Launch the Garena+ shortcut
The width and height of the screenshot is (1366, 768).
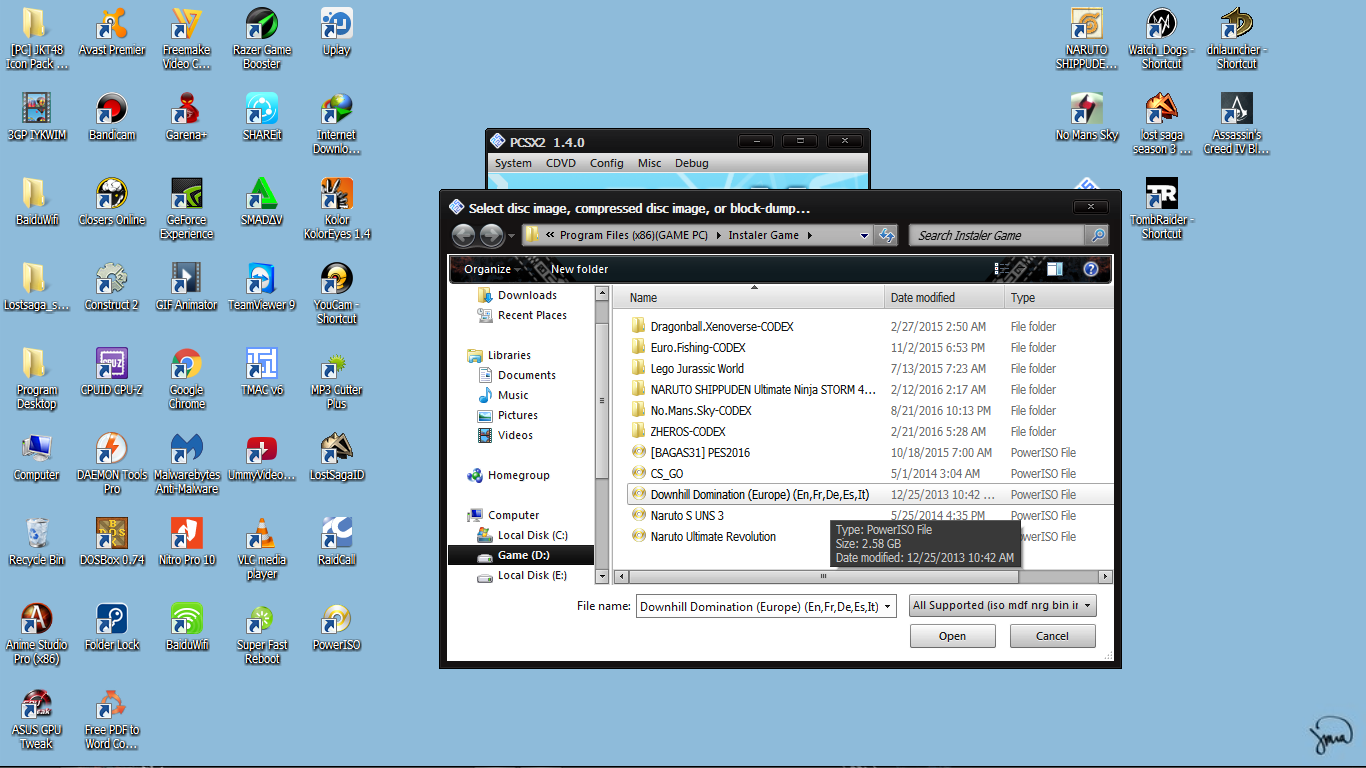click(187, 118)
